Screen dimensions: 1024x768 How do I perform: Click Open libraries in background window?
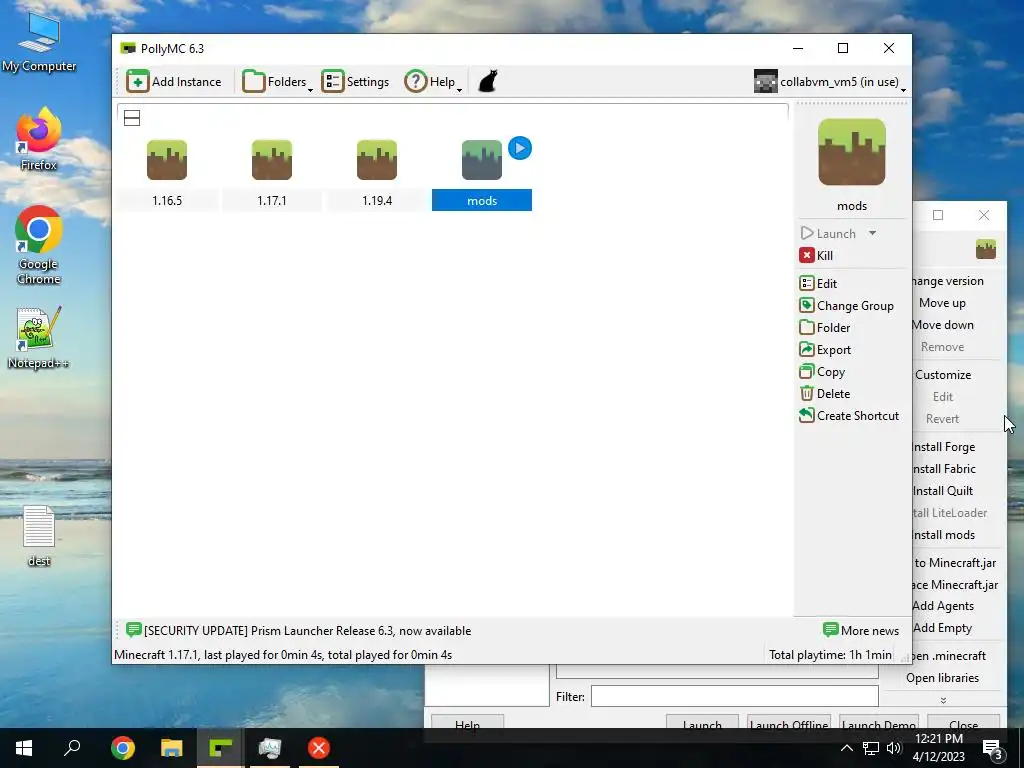[x=942, y=678]
